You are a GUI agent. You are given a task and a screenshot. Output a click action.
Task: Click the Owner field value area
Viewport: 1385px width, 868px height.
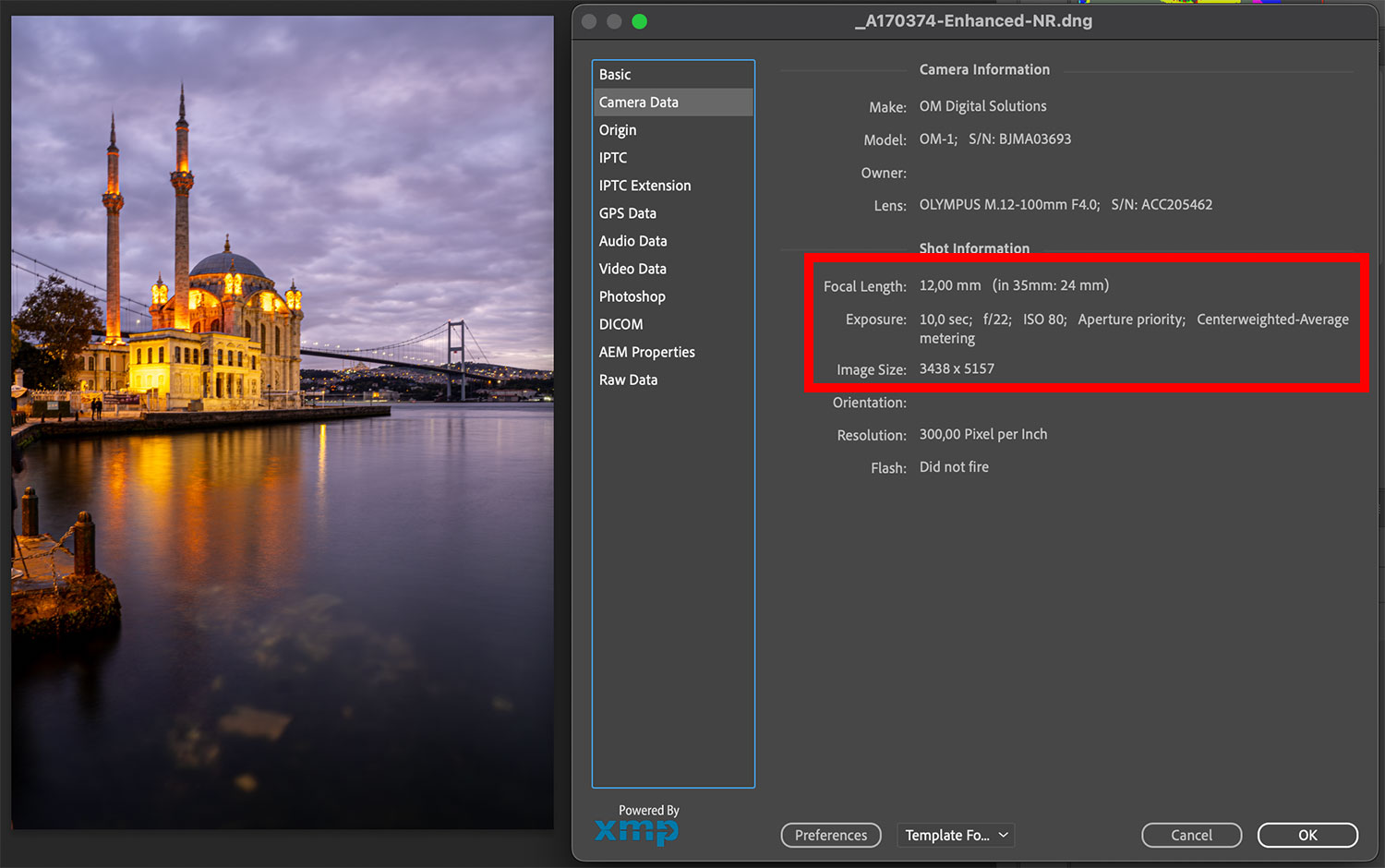coord(1016,173)
